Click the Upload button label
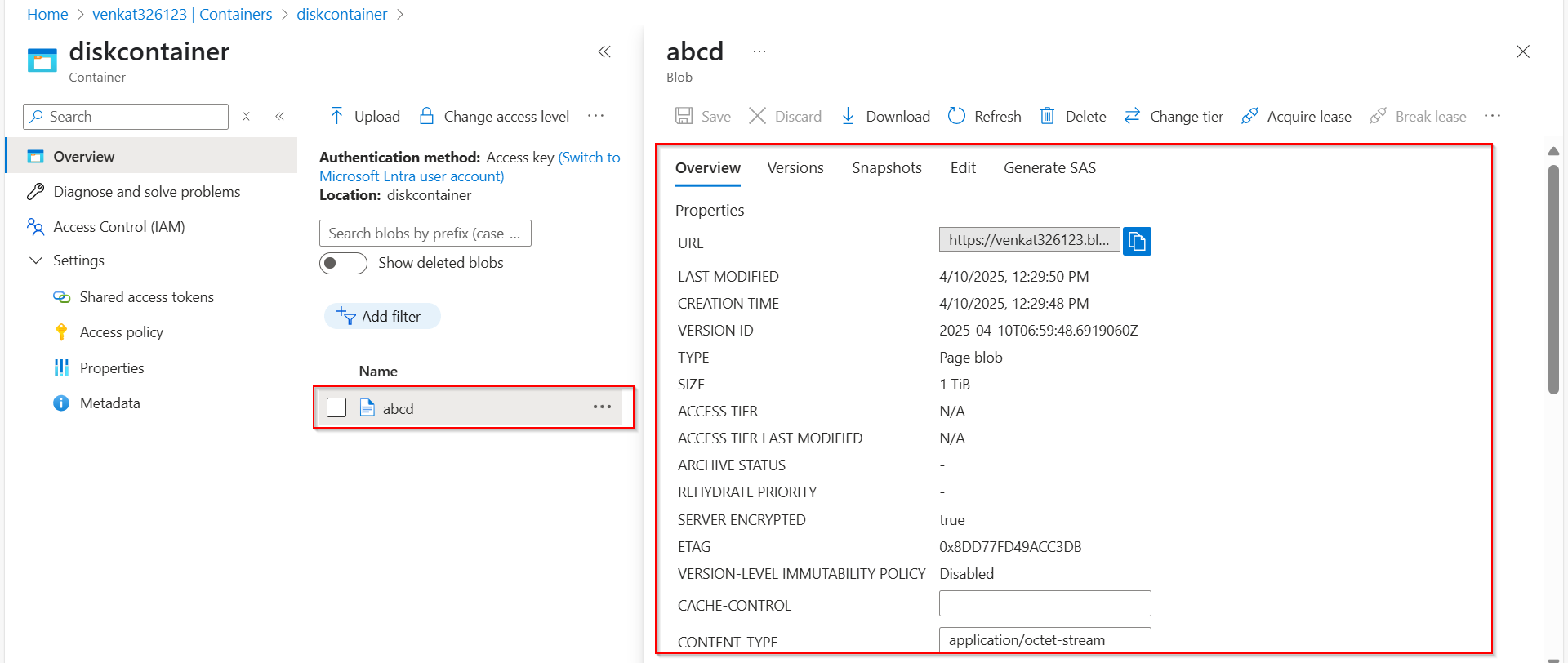Image resolution: width=1568 pixels, height=663 pixels. click(x=377, y=117)
